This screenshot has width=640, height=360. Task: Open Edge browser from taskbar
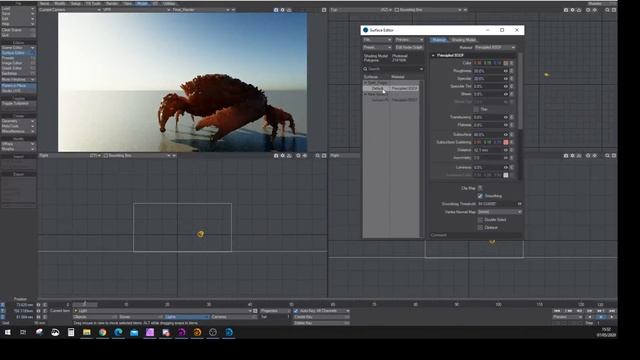[x=118, y=332]
